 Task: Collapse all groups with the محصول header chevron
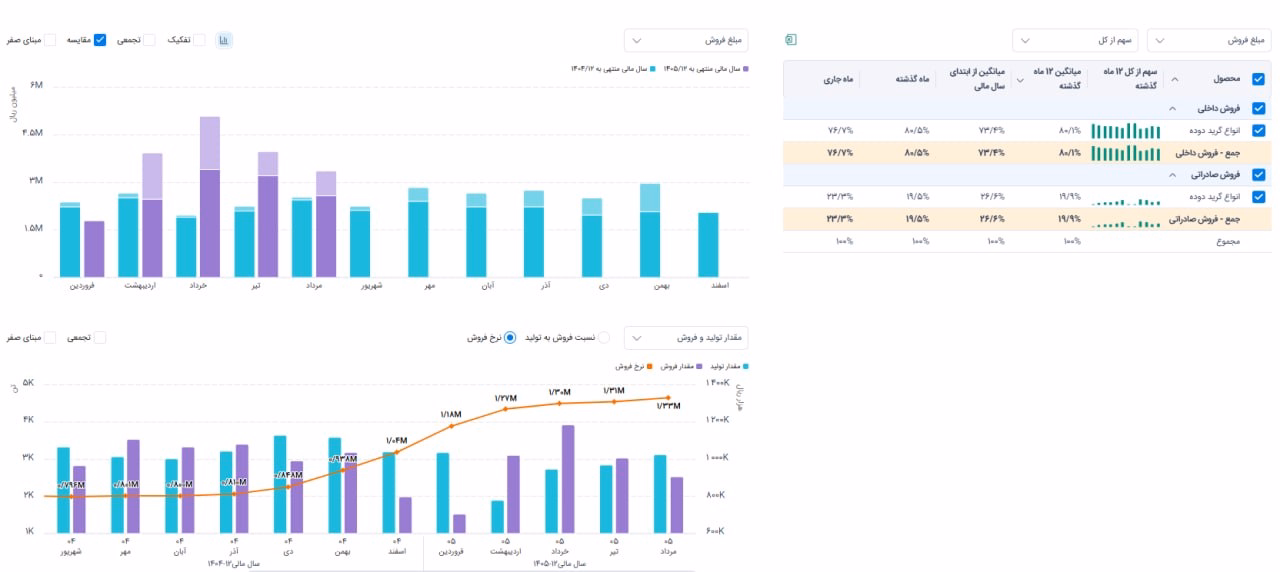click(x=1174, y=79)
